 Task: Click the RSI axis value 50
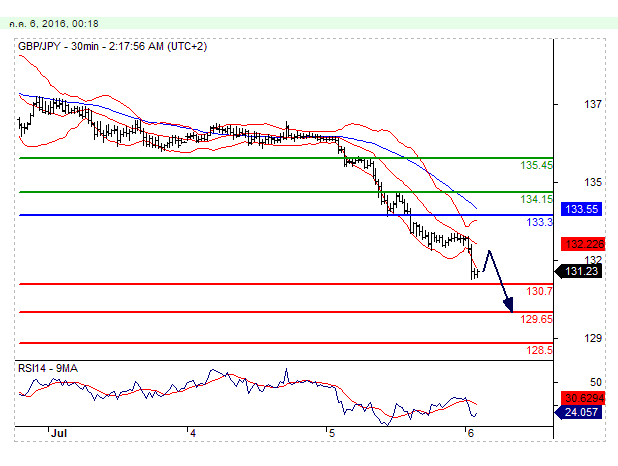[596, 382]
